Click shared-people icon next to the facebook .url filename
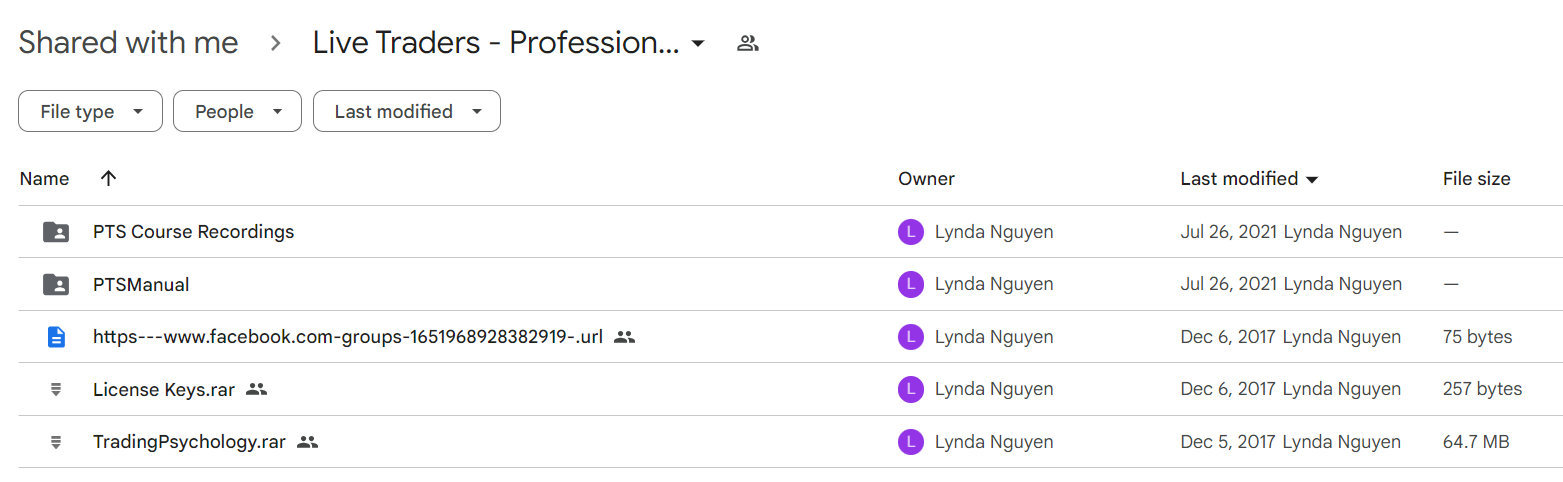This screenshot has height=482, width=1563. pyautogui.click(x=625, y=337)
